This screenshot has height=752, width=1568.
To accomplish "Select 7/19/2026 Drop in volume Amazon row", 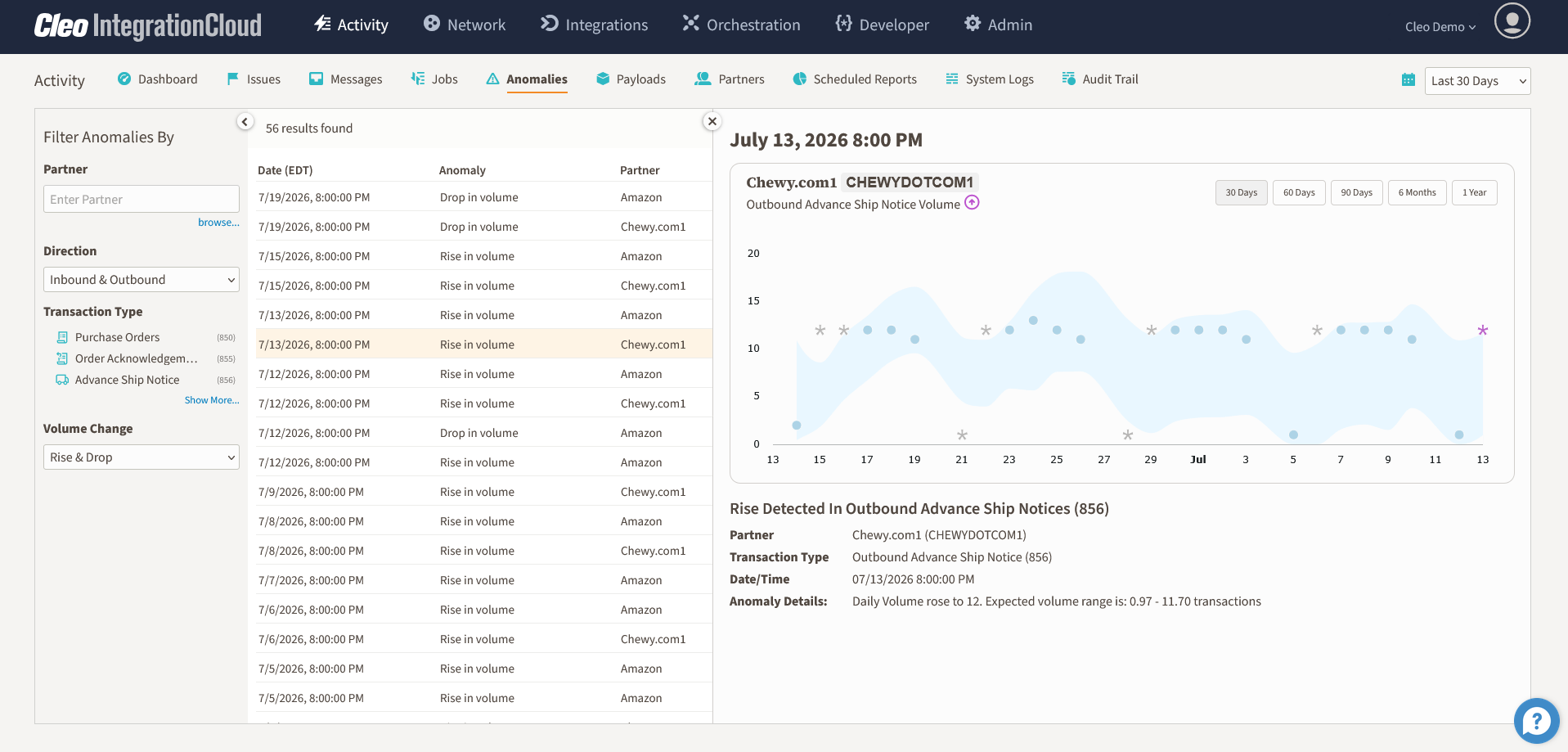I will pos(484,197).
